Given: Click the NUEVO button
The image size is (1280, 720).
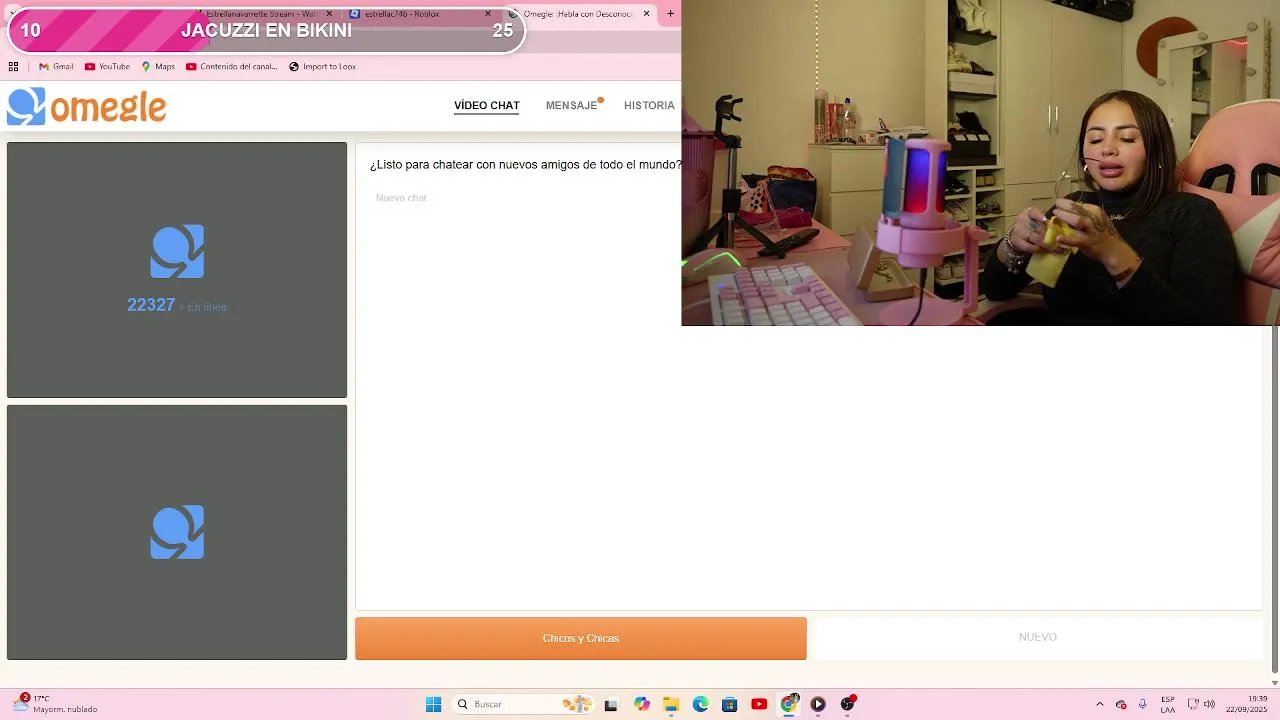Looking at the screenshot, I should 1037,637.
